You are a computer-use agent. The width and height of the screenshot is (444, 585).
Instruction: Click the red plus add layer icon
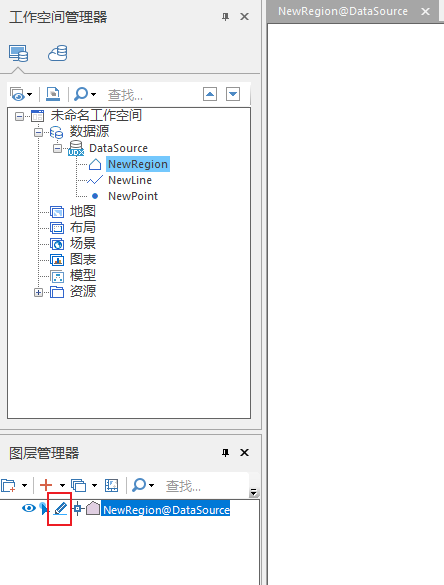46,485
